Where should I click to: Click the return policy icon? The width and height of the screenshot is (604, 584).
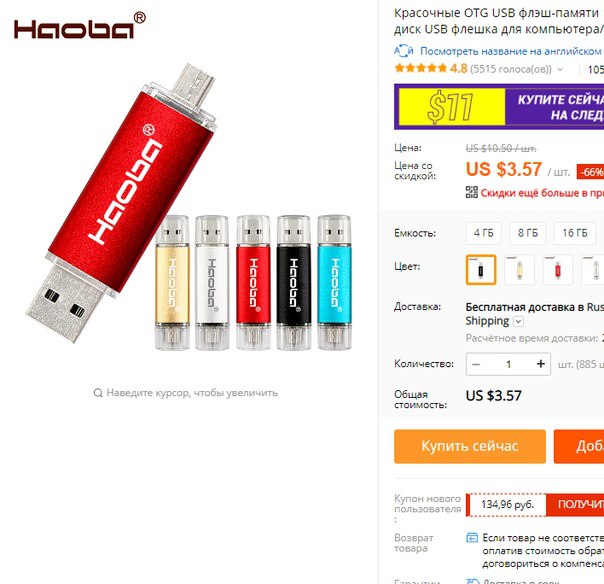472,537
